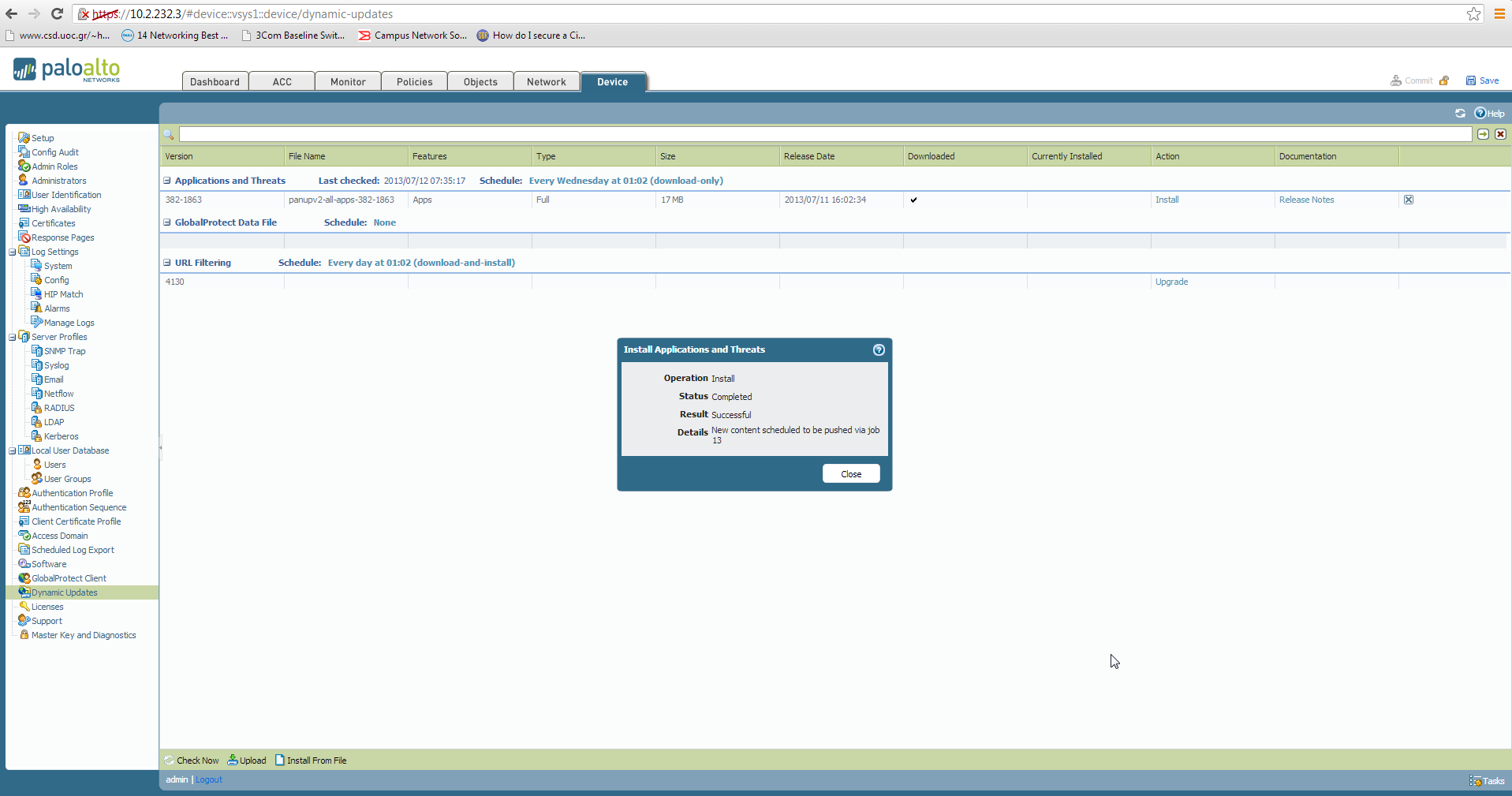
Task: Collapse the URL Filtering section
Action: pyautogui.click(x=167, y=263)
